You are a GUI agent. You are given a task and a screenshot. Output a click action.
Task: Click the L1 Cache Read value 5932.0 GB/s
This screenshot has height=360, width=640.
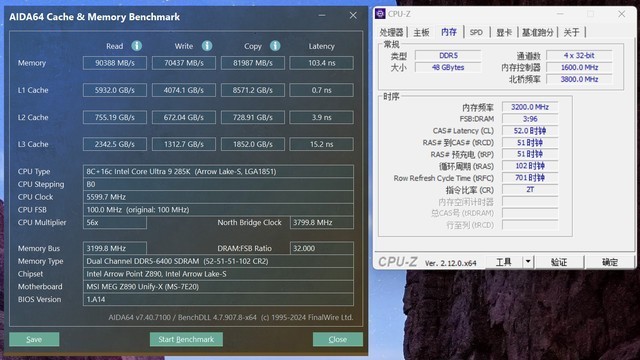115,90
